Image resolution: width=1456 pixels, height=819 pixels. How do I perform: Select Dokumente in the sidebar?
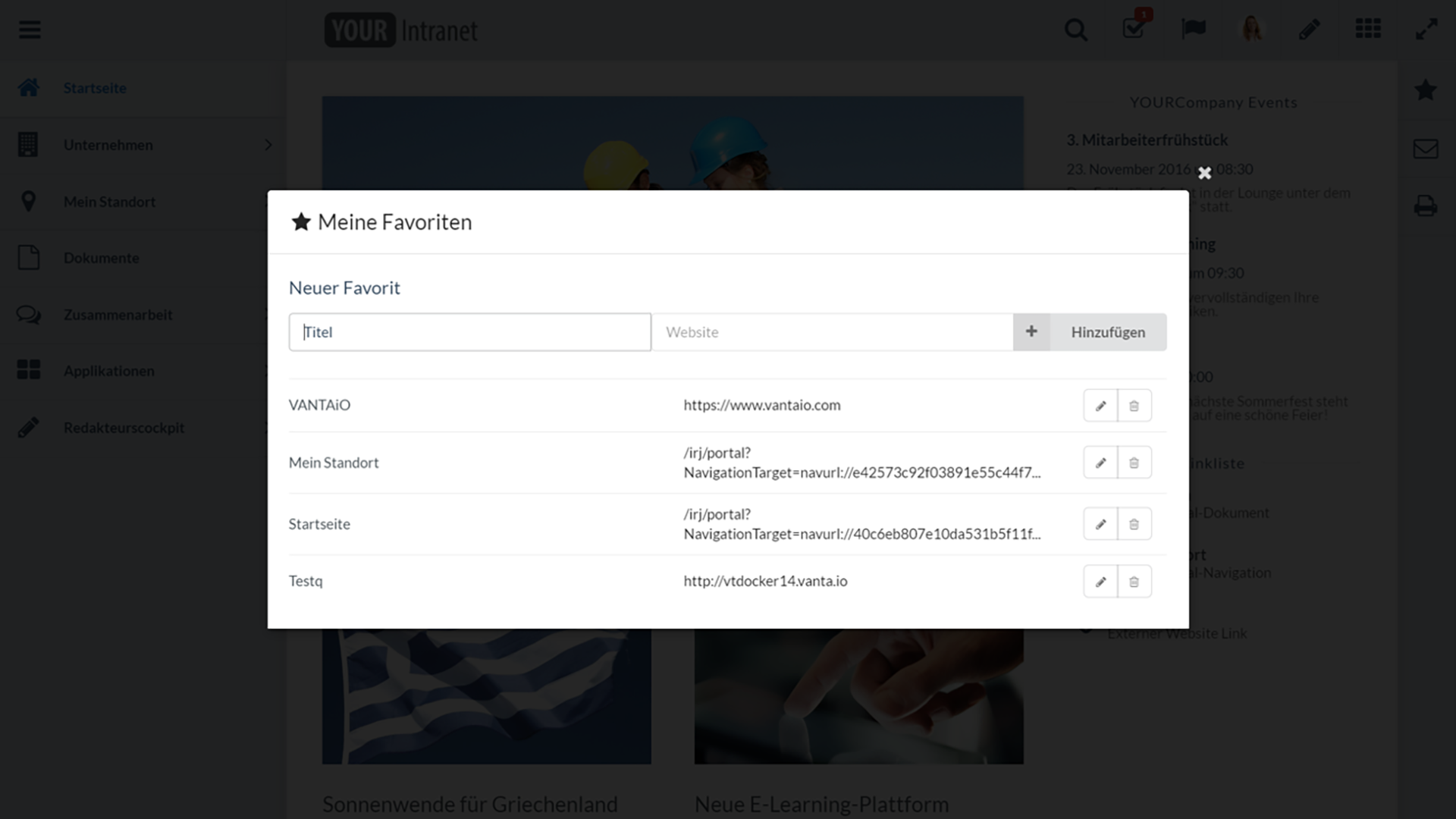pos(143,258)
